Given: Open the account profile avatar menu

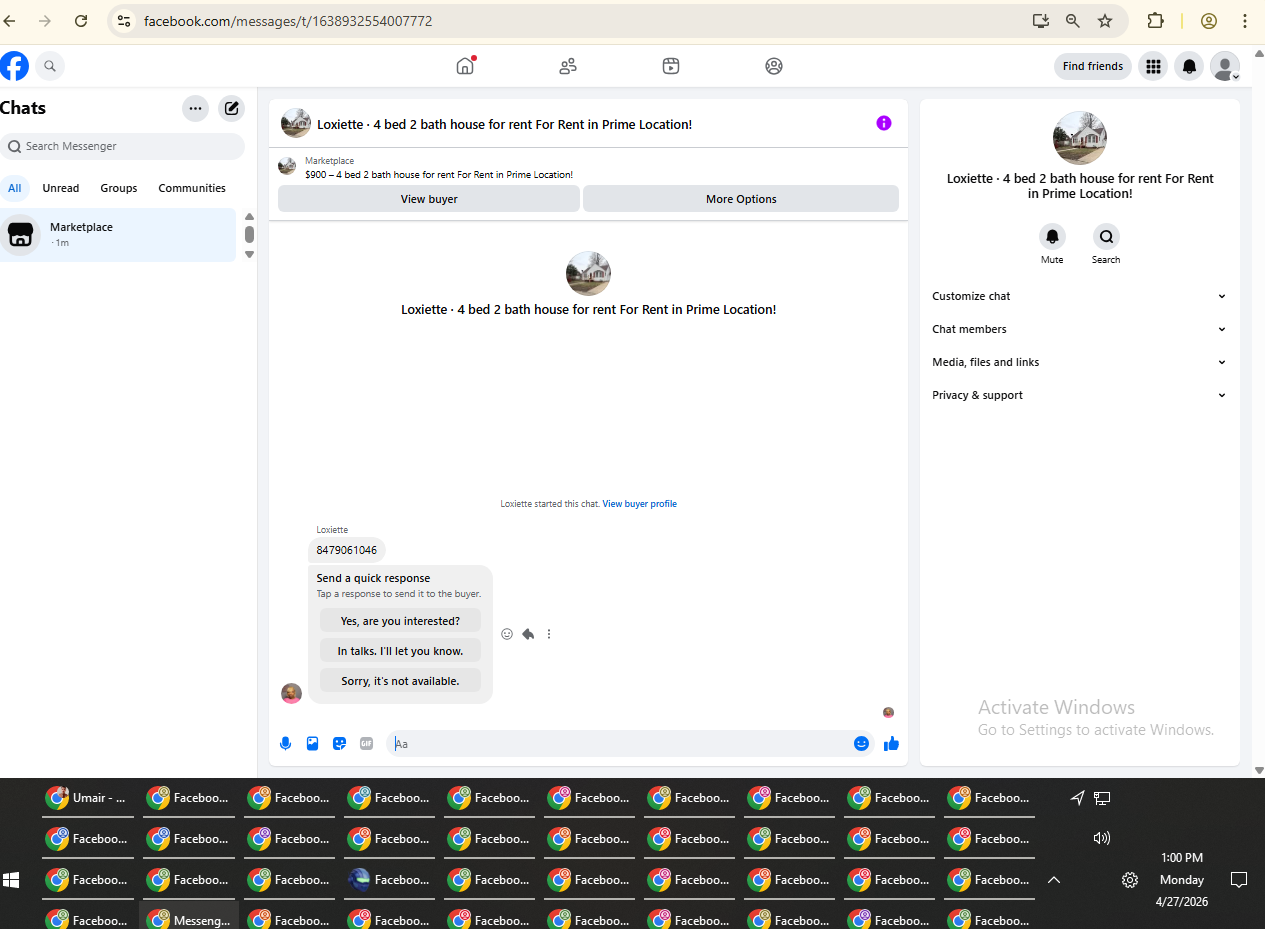Looking at the screenshot, I should tap(1225, 66).
